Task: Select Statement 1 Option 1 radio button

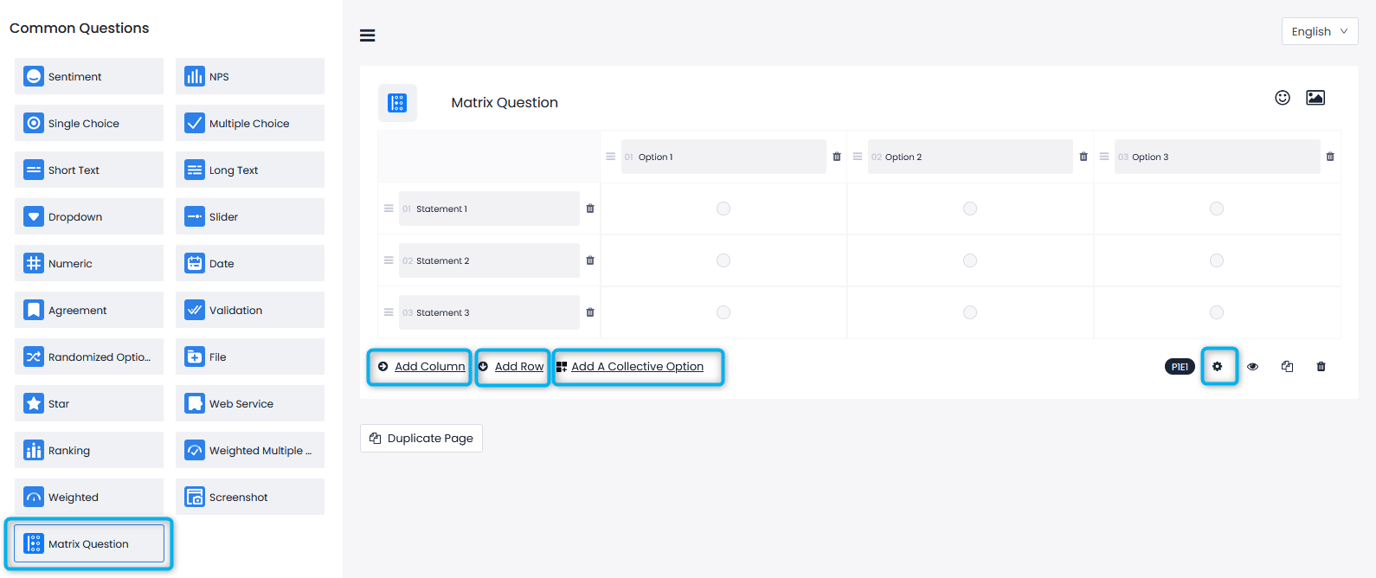Action: coord(723,209)
